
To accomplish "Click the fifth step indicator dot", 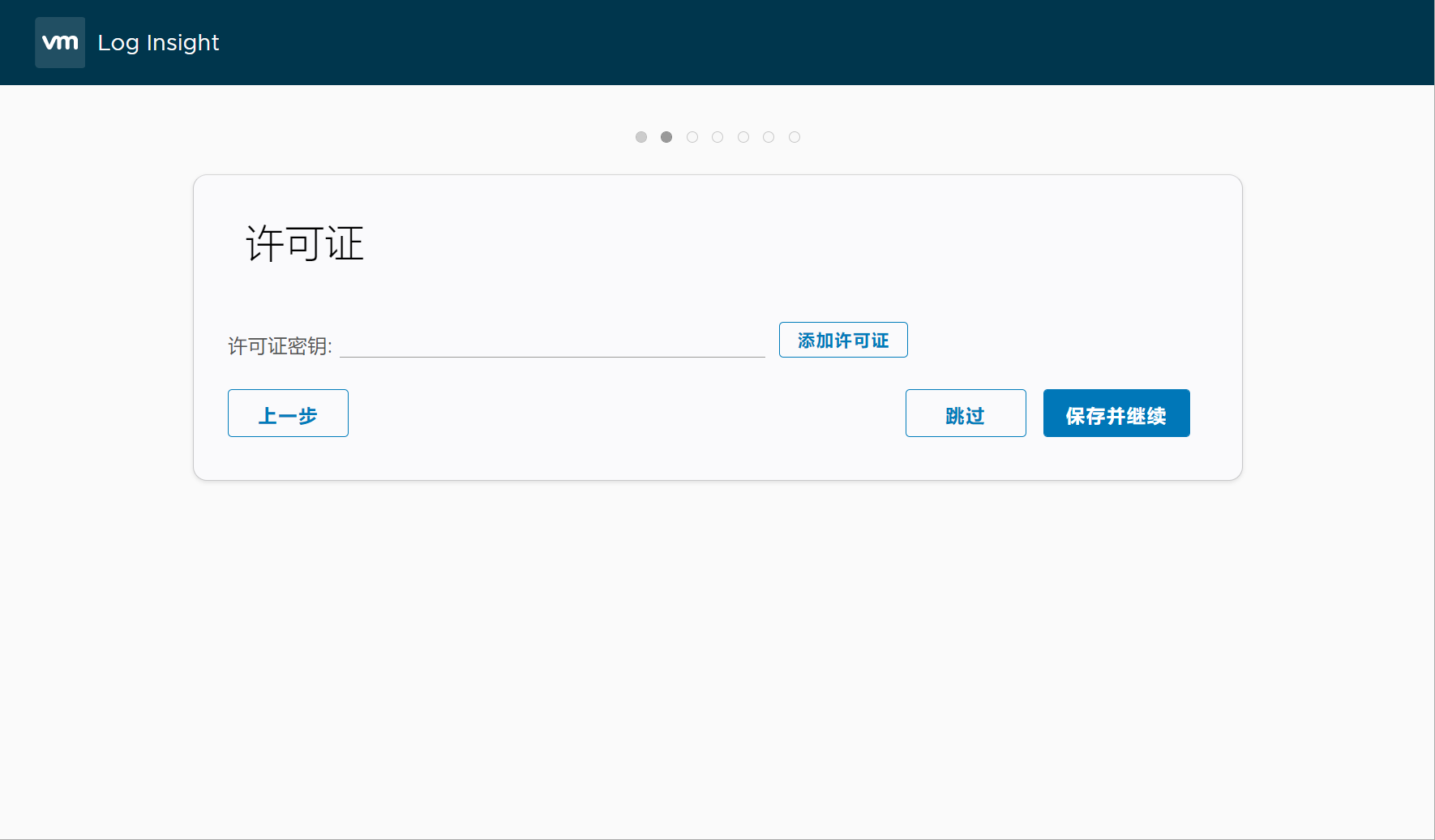I will (x=743, y=137).
